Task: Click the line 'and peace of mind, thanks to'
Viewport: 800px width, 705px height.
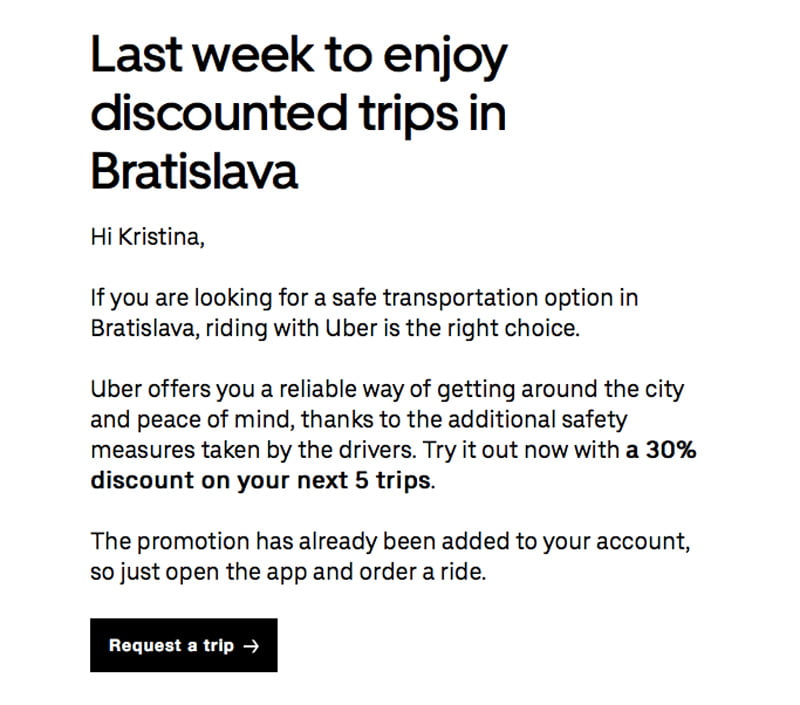Action: pos(359,419)
